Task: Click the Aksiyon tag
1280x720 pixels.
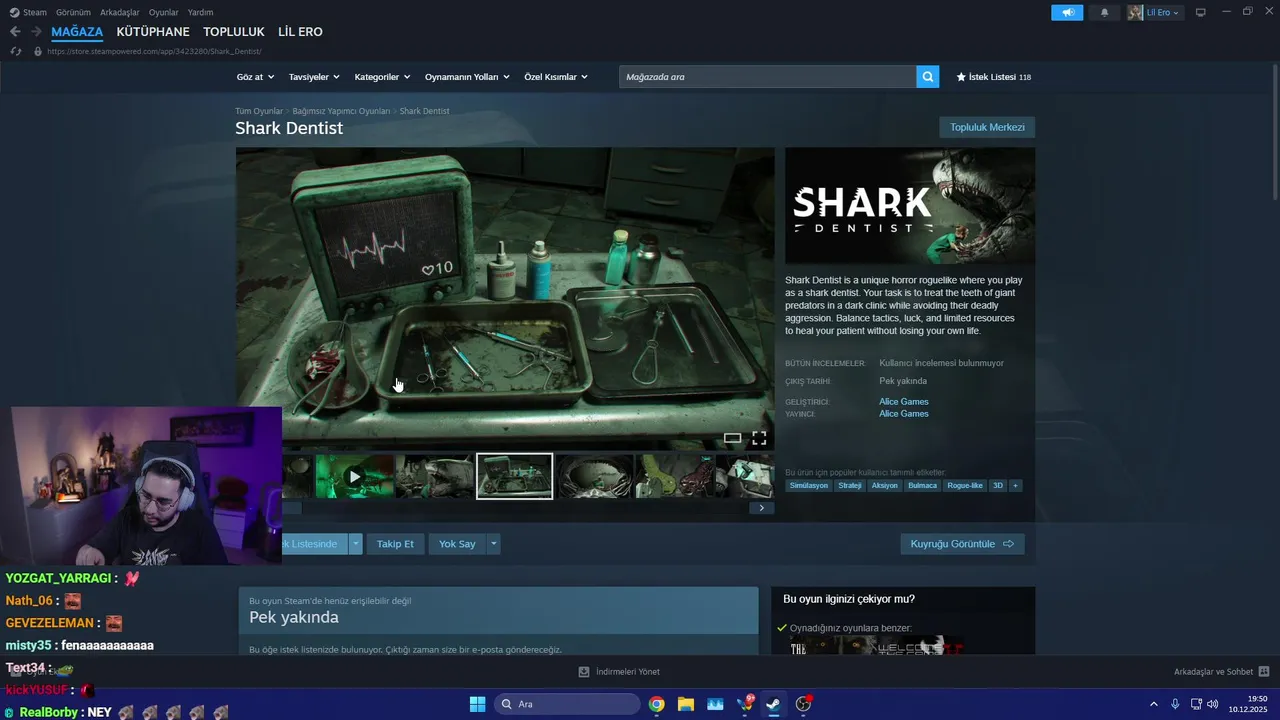Action: pos(885,485)
